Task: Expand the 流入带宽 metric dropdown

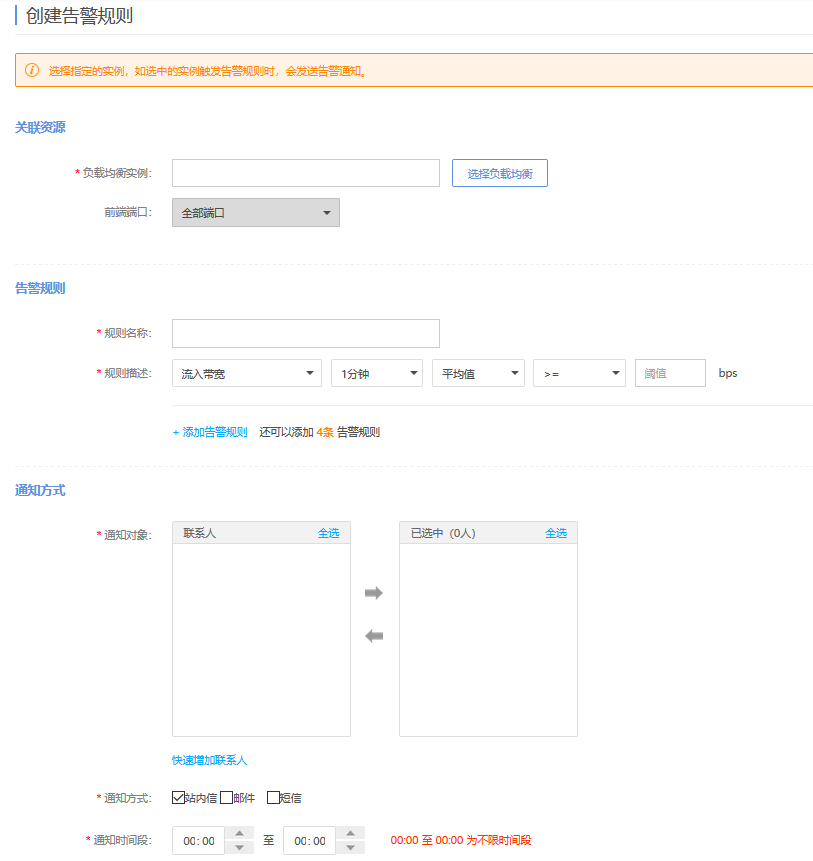Action: pyautogui.click(x=246, y=373)
